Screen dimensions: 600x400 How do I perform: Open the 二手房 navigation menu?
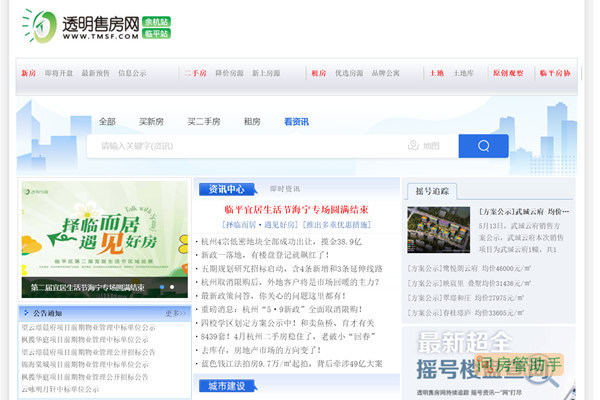tap(195, 73)
